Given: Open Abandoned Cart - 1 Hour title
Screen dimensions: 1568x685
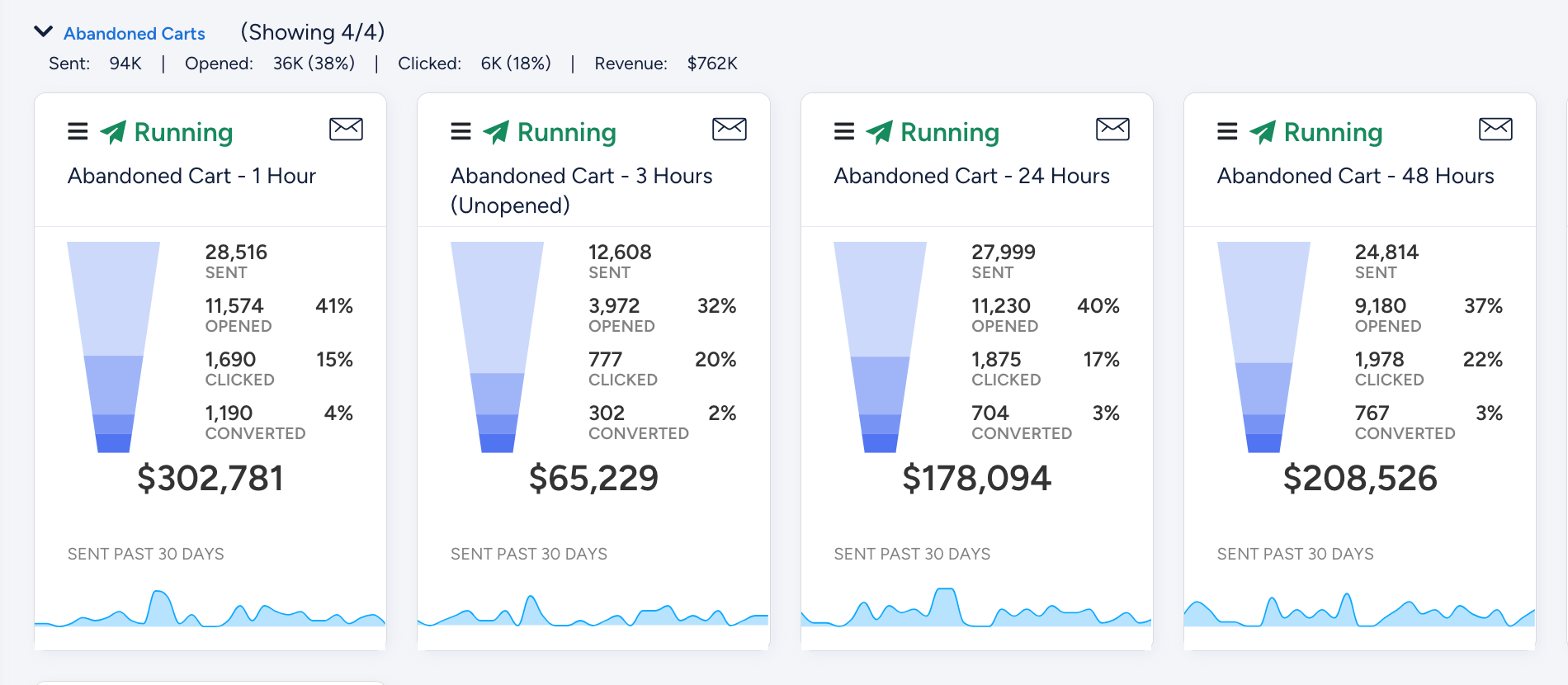Looking at the screenshot, I should (x=191, y=176).
